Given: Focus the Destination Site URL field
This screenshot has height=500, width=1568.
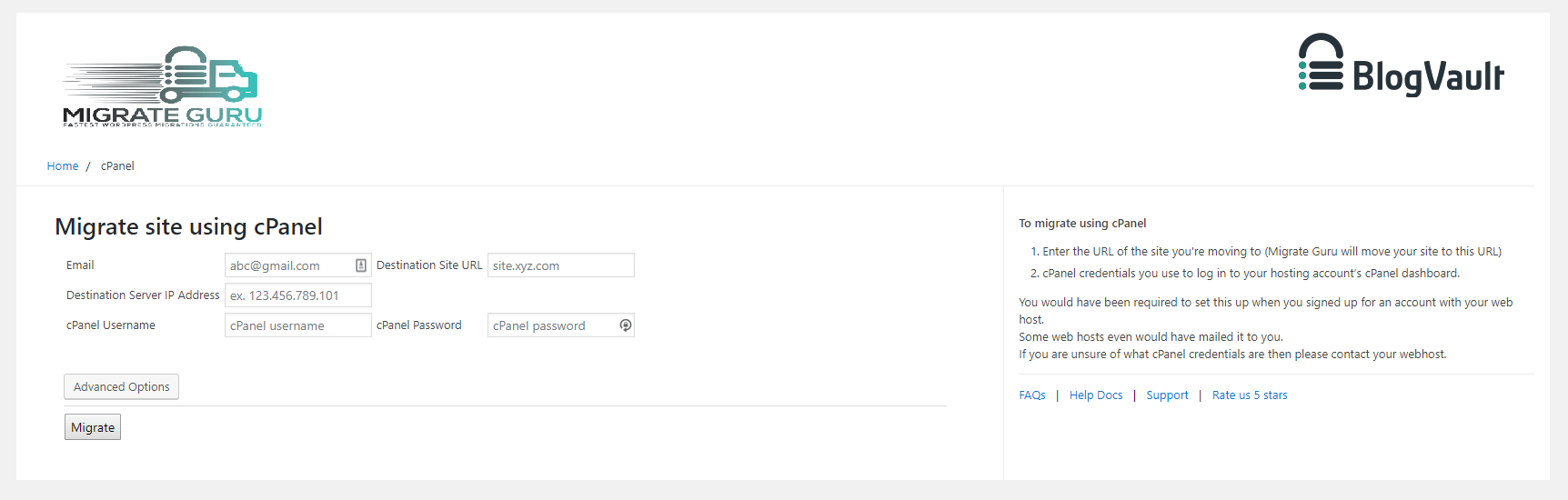Looking at the screenshot, I should pos(561,265).
